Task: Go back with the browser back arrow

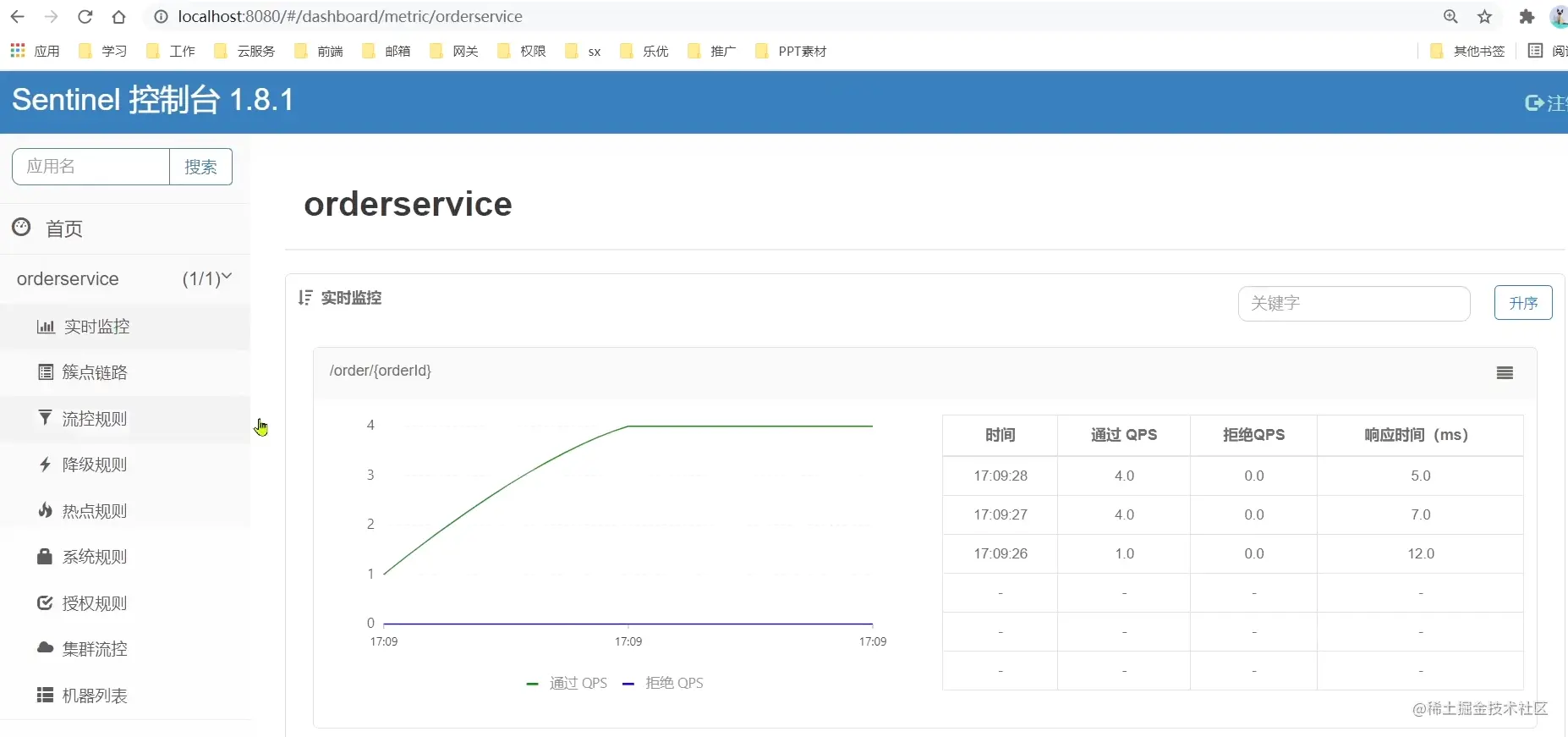Action: tap(18, 17)
